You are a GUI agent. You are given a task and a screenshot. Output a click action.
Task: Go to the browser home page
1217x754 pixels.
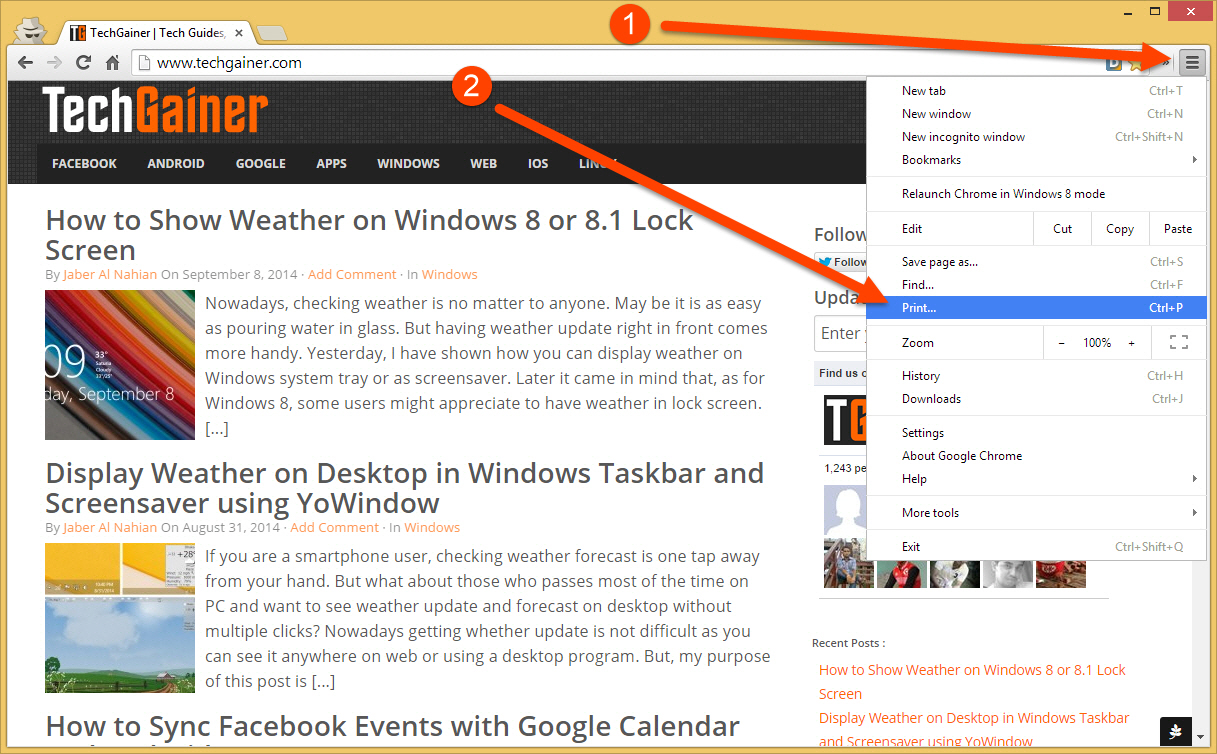click(112, 62)
